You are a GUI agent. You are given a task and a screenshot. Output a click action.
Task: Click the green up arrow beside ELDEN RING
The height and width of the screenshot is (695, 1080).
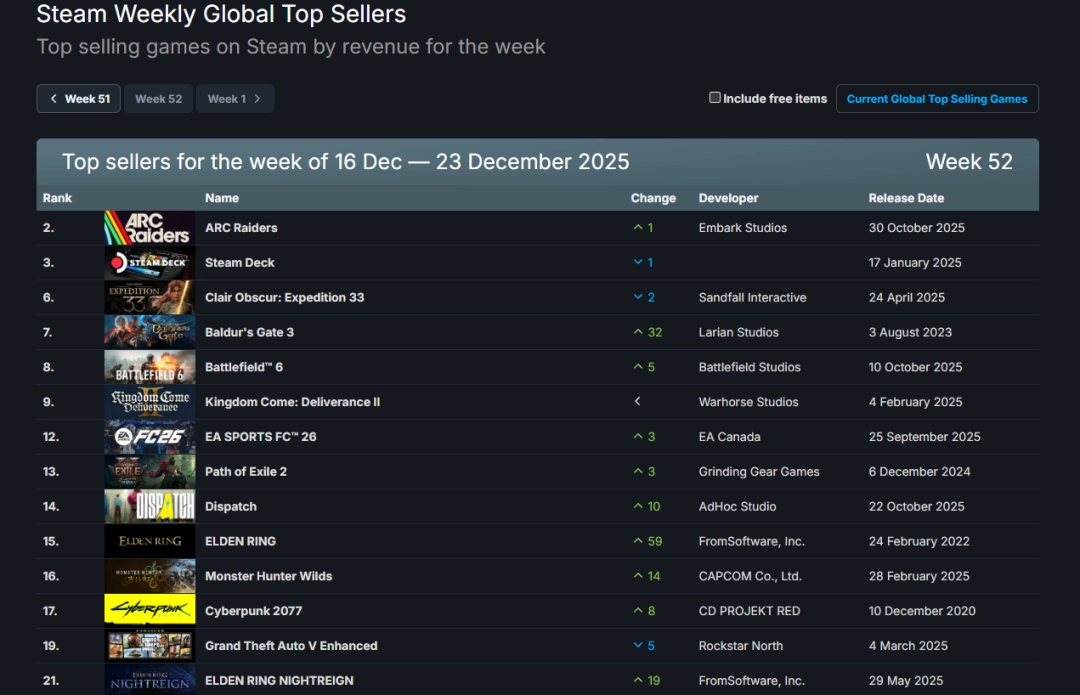[x=639, y=541]
